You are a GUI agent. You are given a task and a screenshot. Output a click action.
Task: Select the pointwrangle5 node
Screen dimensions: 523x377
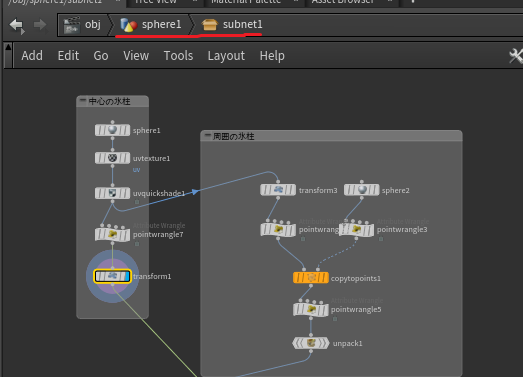(311, 309)
